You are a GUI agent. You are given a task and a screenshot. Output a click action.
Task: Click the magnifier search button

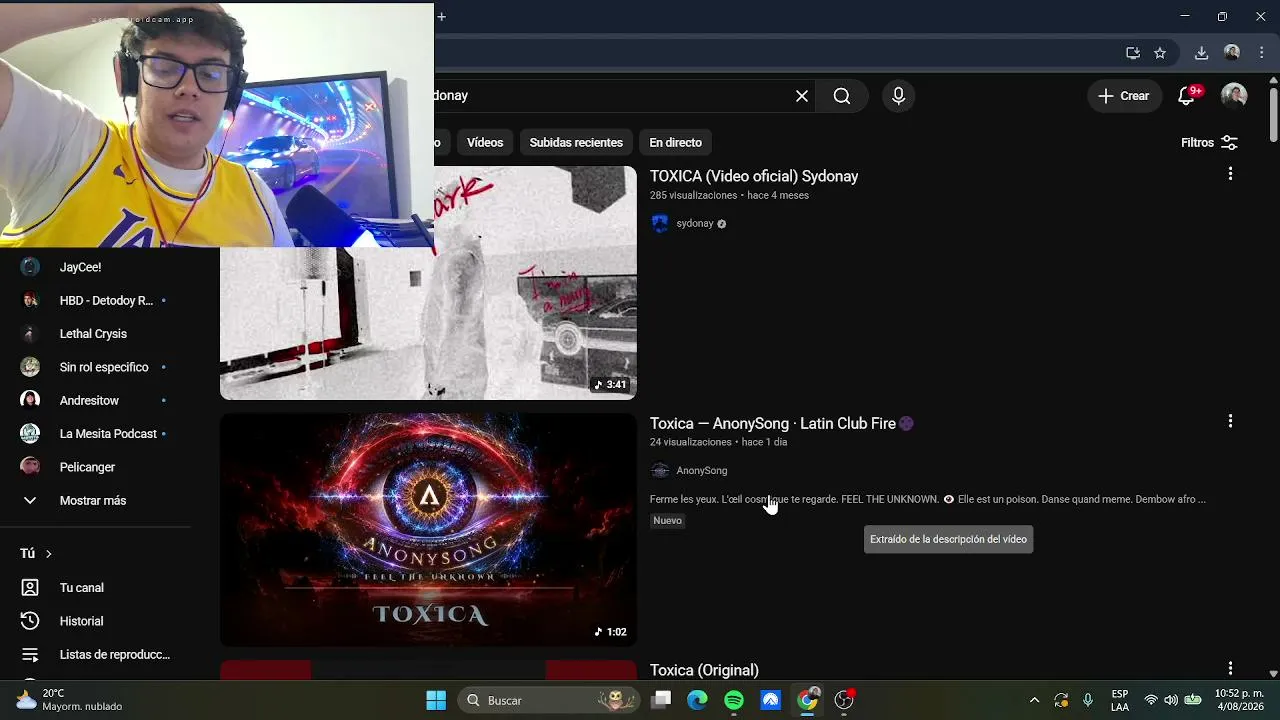[x=842, y=96]
